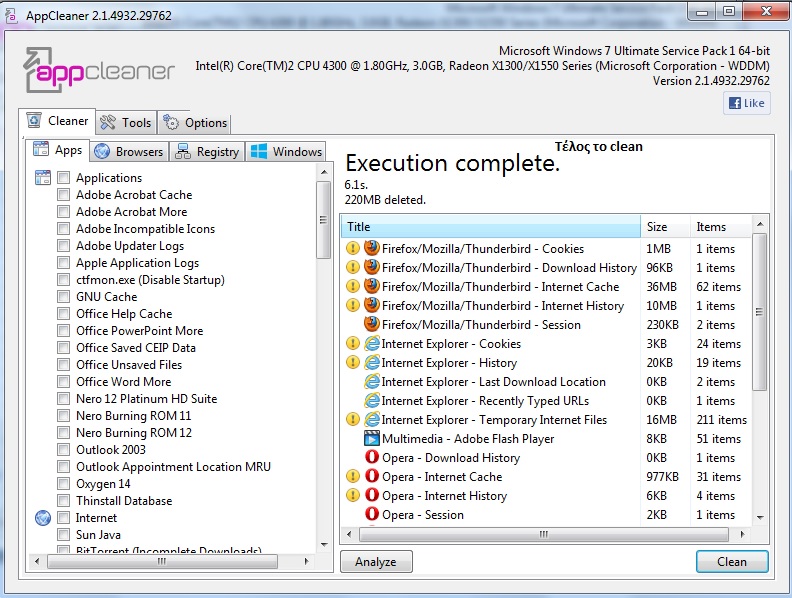The height and width of the screenshot is (598, 792).
Task: Click the Analyze button
Action: click(x=376, y=562)
